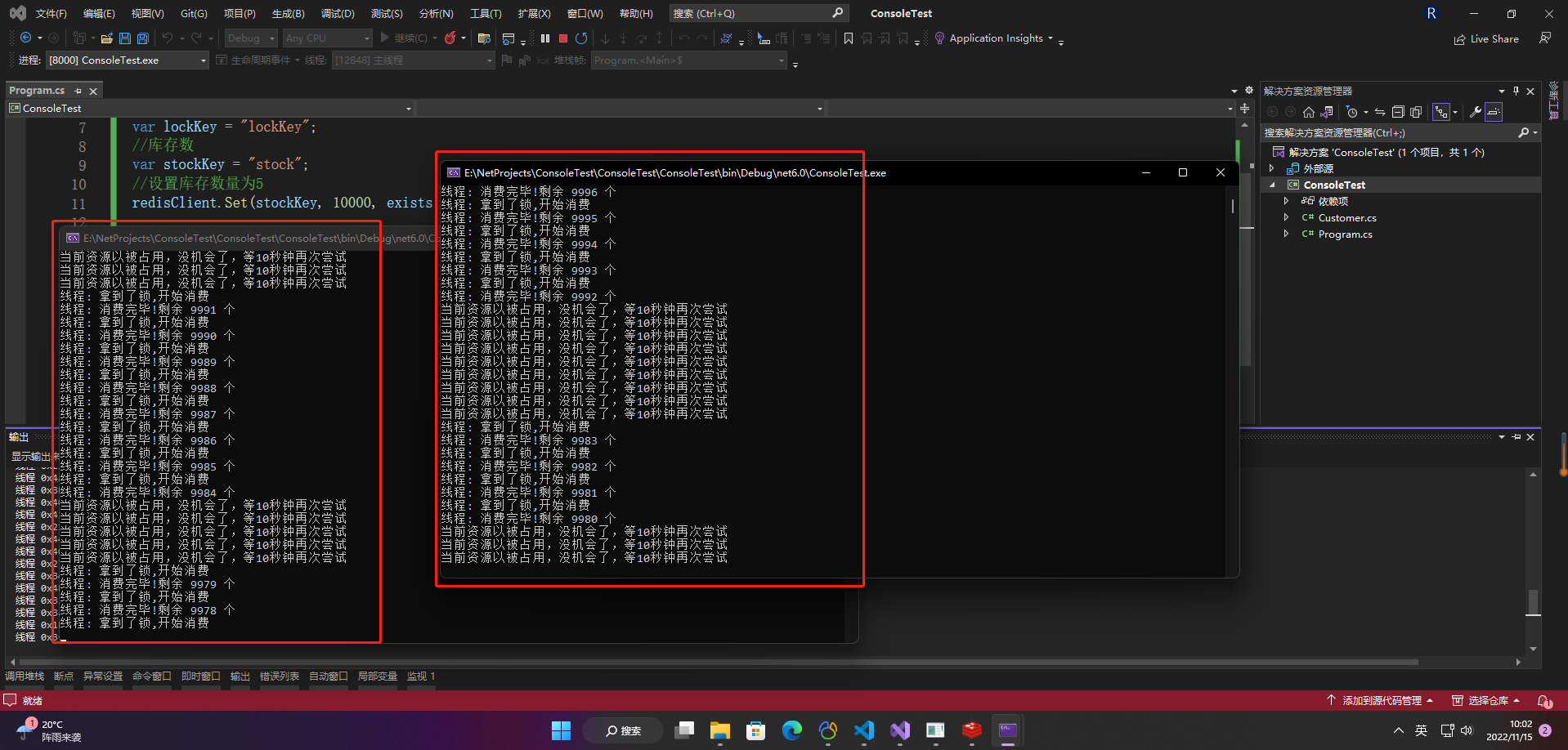Click the Hot Reload flame icon
The height and width of the screenshot is (750, 1568).
point(450,38)
